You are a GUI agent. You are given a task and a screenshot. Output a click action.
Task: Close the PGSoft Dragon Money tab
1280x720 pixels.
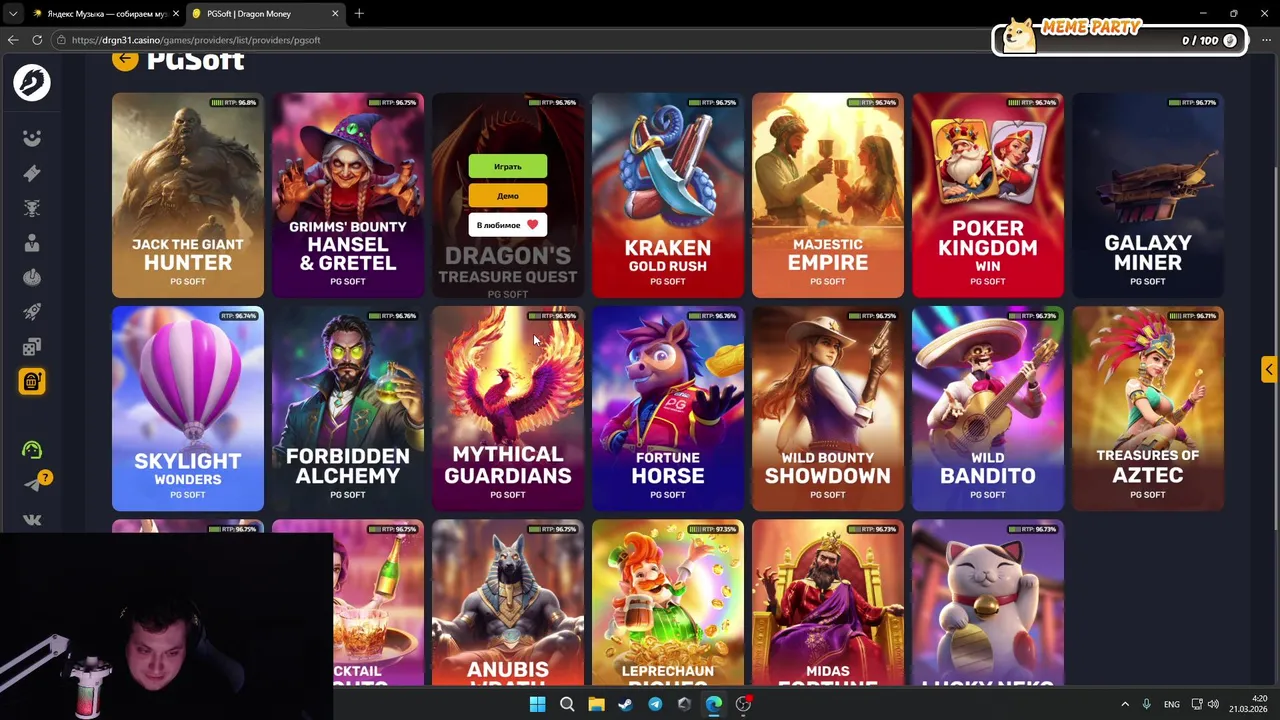point(335,14)
